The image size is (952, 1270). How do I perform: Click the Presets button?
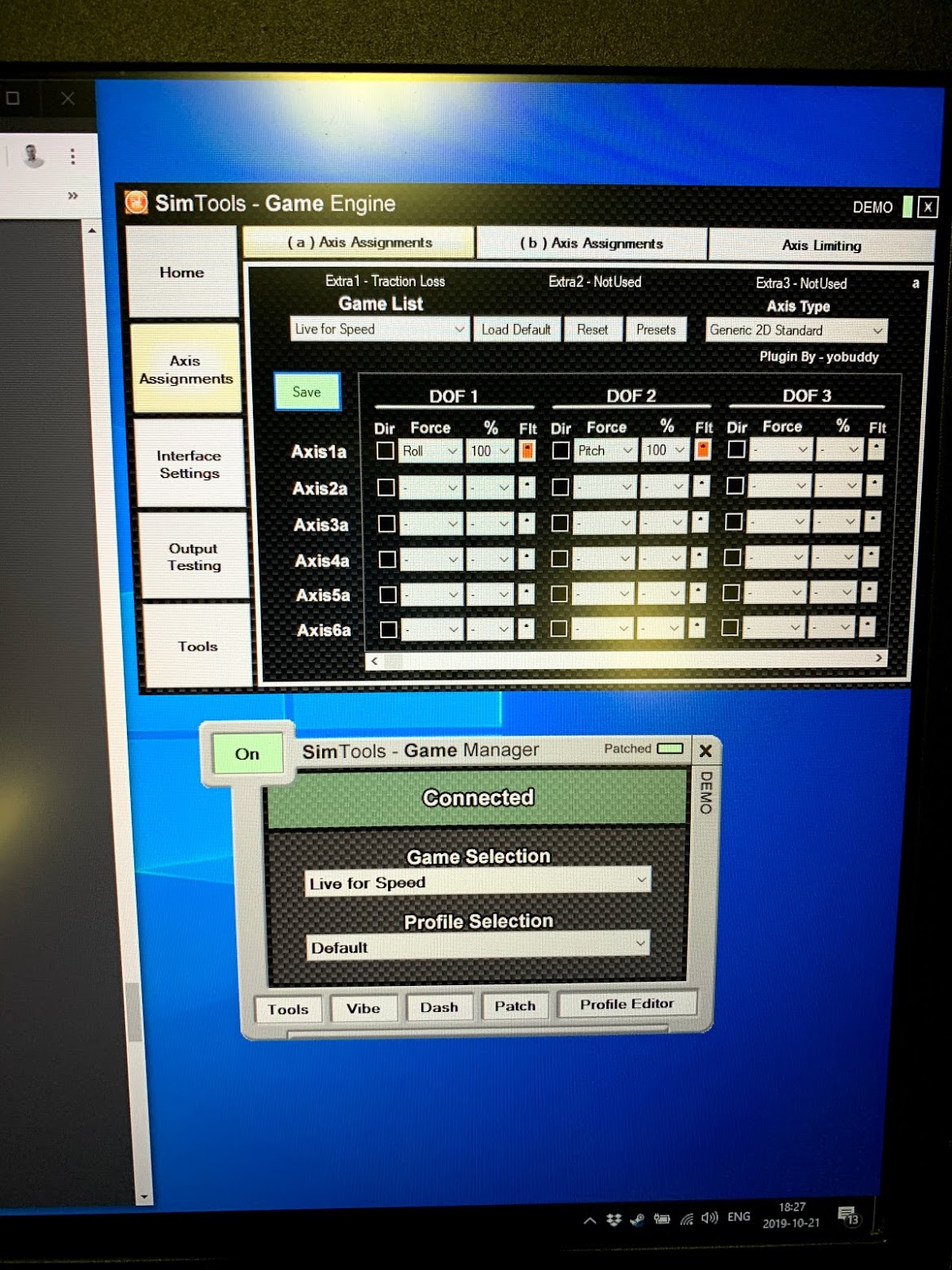click(x=656, y=329)
